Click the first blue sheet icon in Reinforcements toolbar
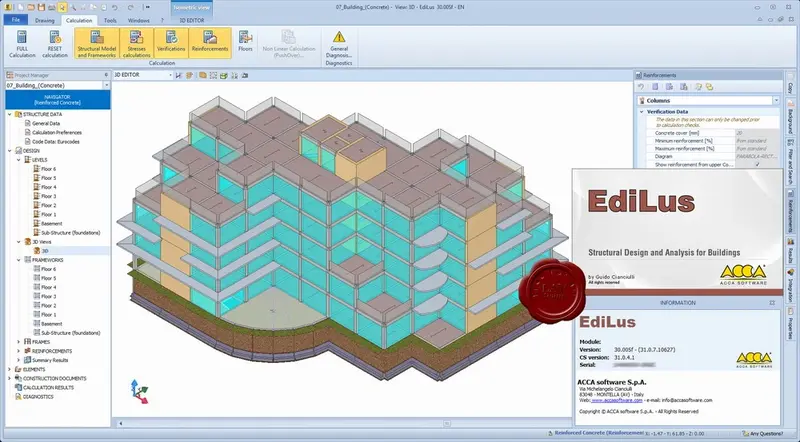The width and height of the screenshot is (800, 442). click(655, 87)
